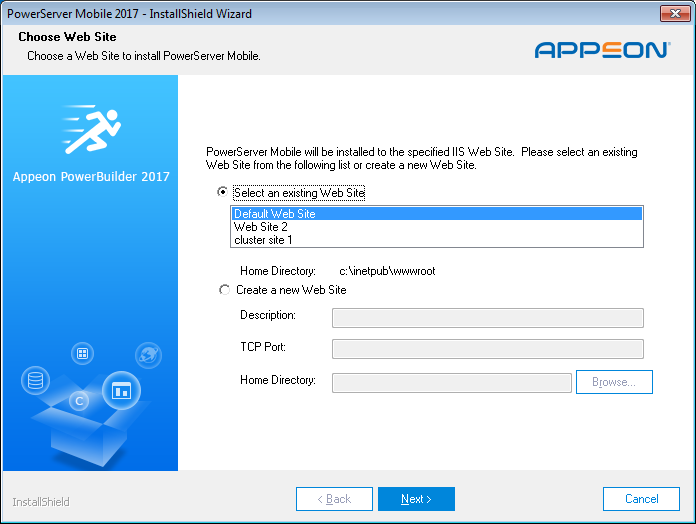Click the database cylinder icon
This screenshot has width=696, height=524.
click(x=36, y=381)
